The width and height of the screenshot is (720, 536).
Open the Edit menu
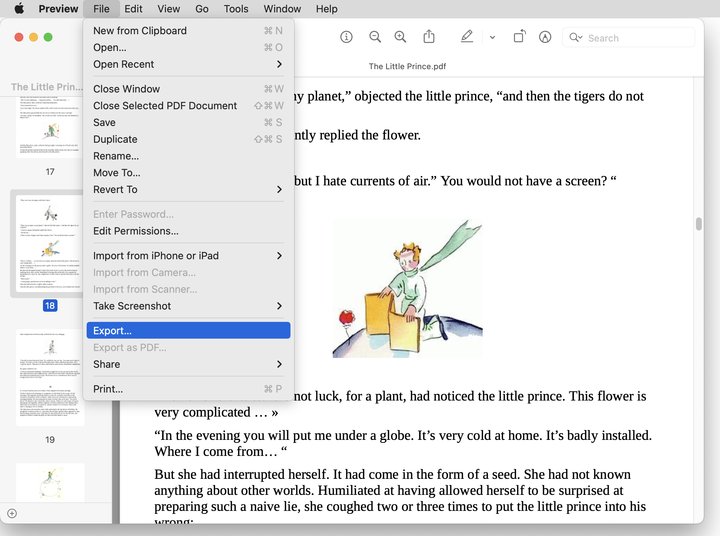coord(133,9)
